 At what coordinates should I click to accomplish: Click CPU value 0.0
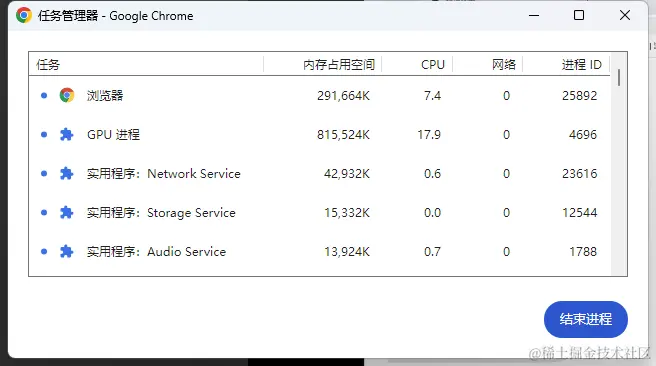point(432,213)
